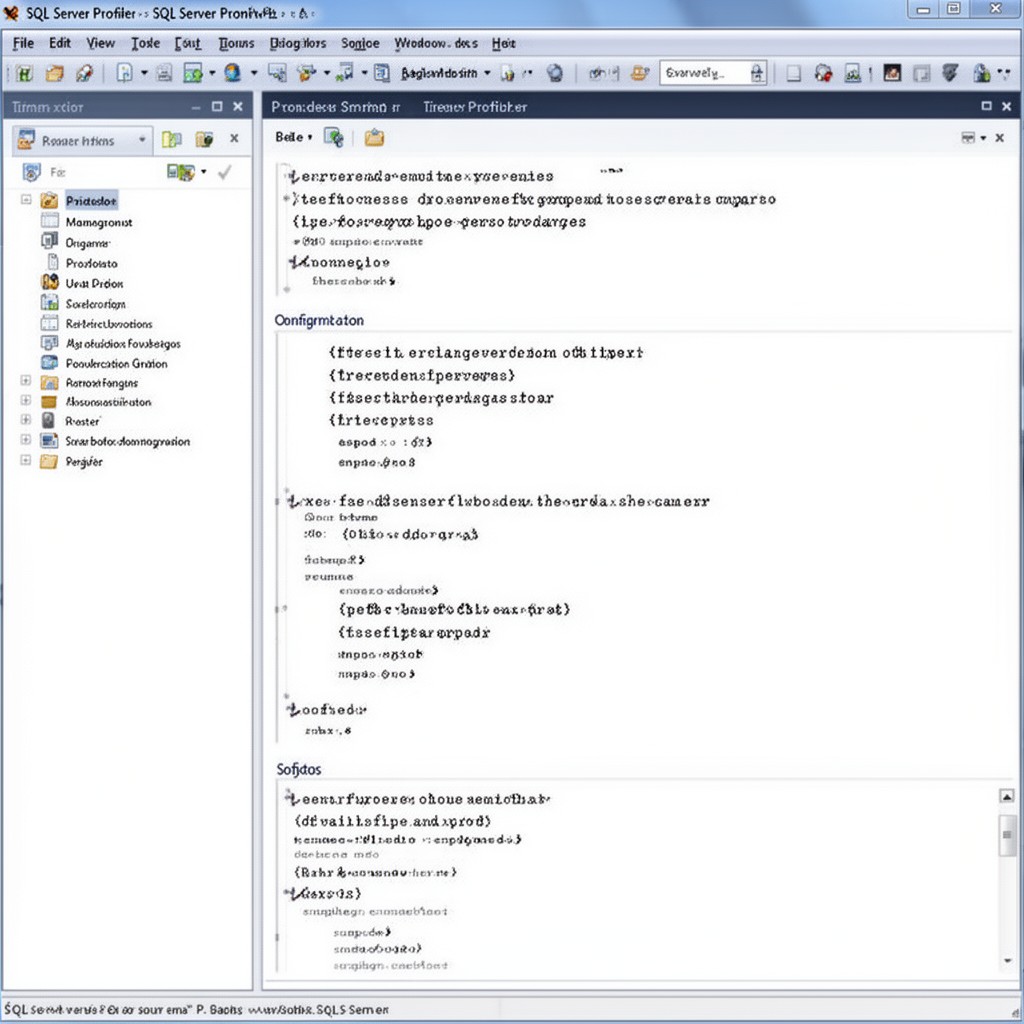Expand the Rarroat Fongtns tree node
Viewport: 1024px width, 1024px height.
point(25,380)
